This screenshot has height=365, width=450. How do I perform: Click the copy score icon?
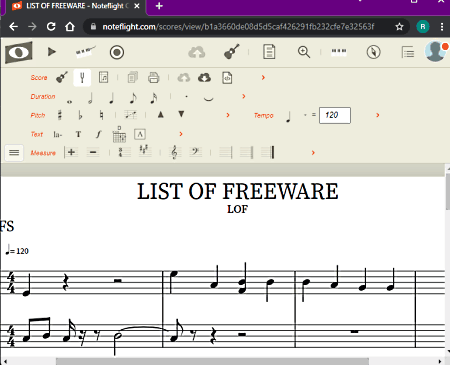(x=133, y=78)
